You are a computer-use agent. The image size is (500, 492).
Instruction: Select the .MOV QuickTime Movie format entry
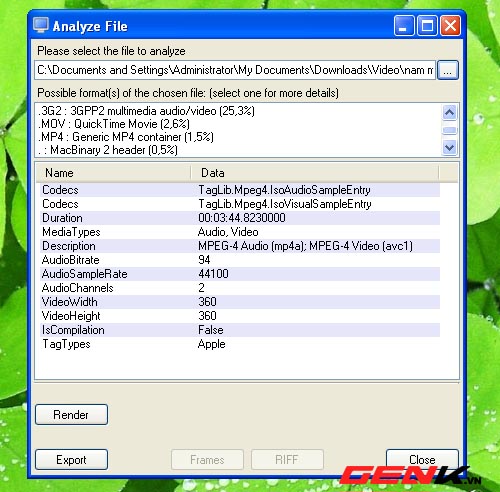[x=113, y=124]
